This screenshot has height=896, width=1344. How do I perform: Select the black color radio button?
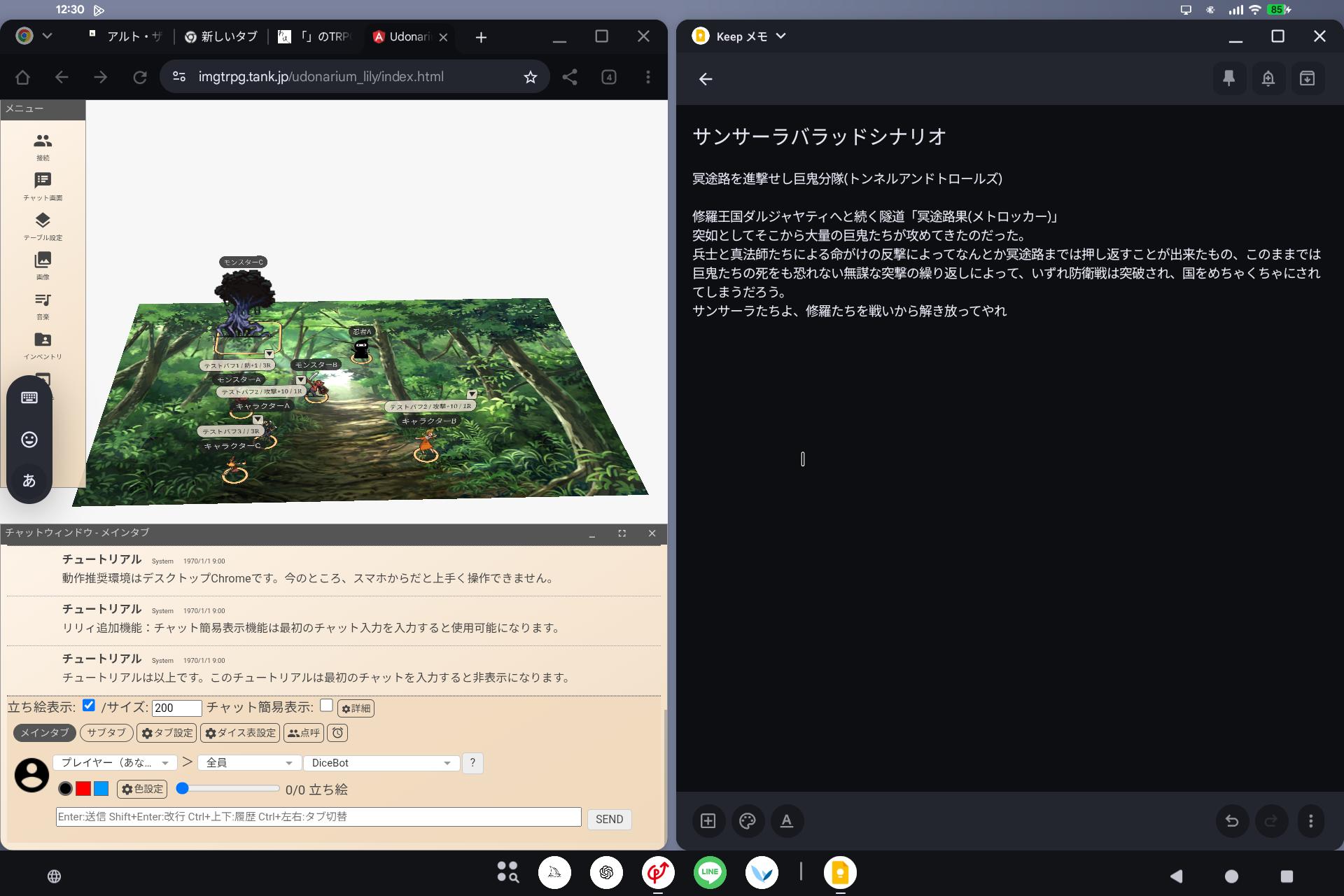pyautogui.click(x=65, y=789)
